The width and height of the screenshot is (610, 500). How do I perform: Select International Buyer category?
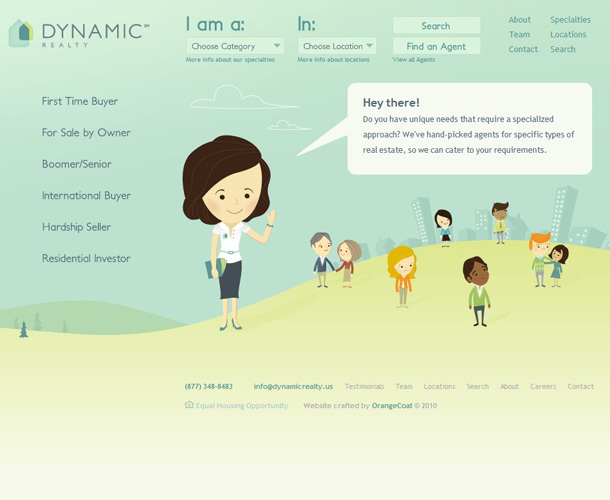(x=86, y=195)
